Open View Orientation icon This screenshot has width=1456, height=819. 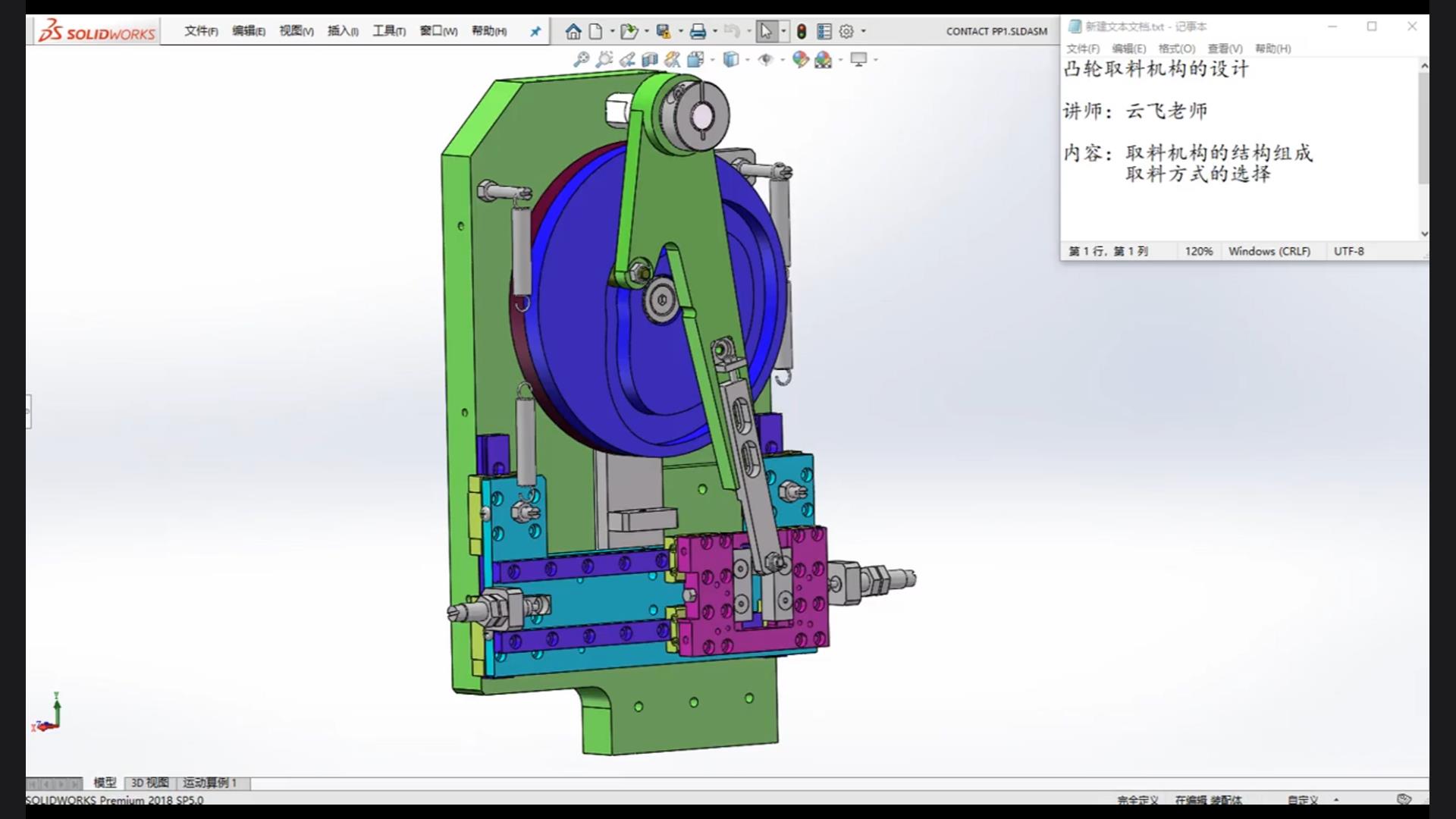point(695,59)
